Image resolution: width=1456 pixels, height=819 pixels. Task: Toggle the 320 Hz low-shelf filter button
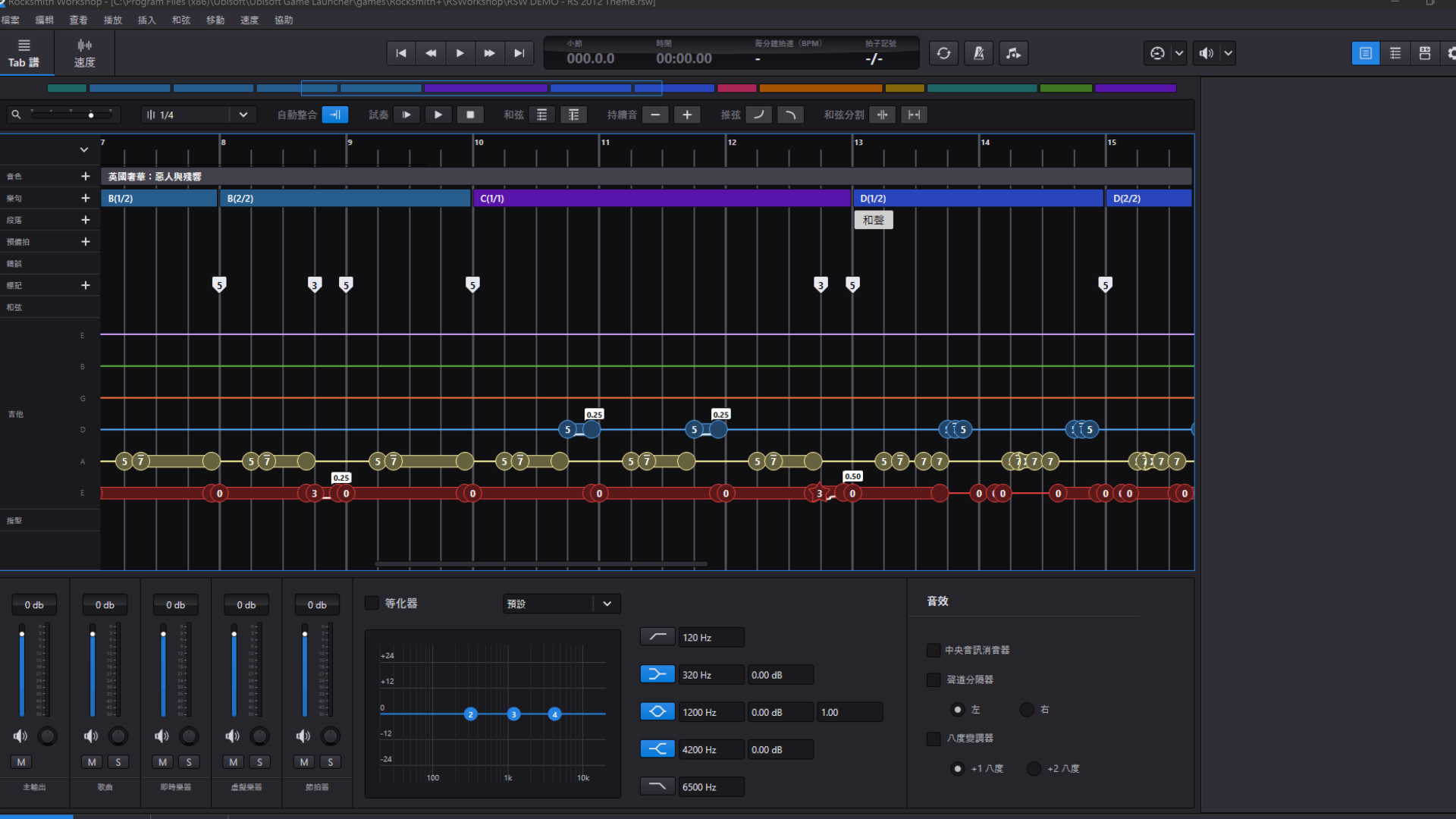point(657,674)
